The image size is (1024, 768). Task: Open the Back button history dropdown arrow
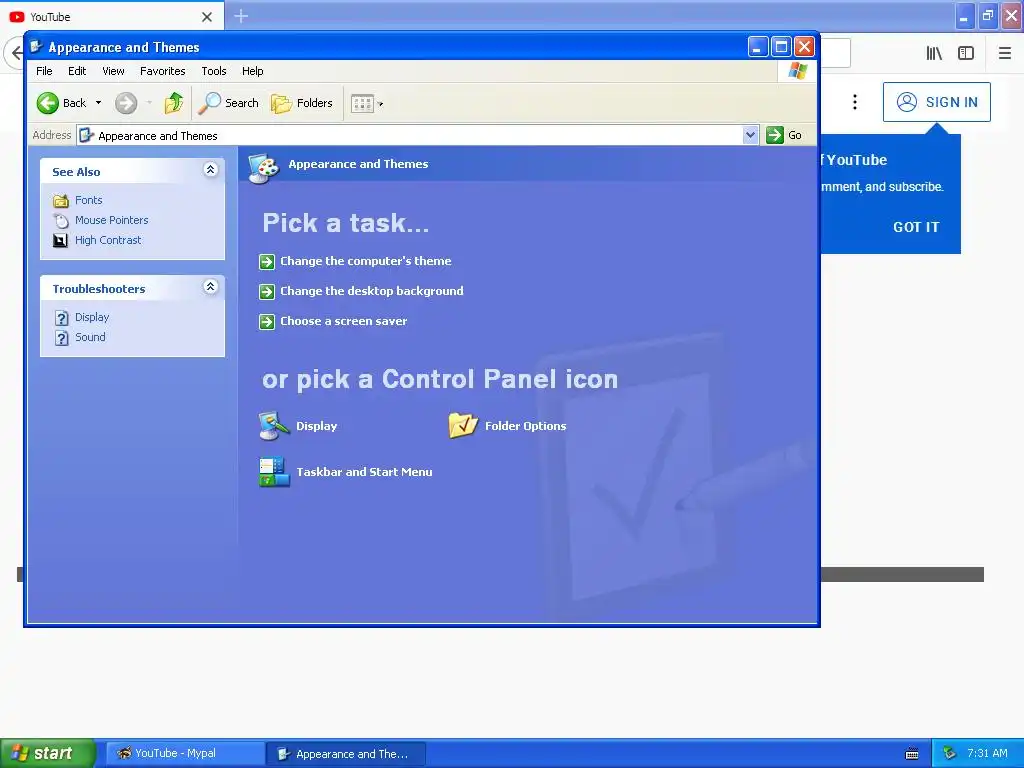click(x=99, y=103)
